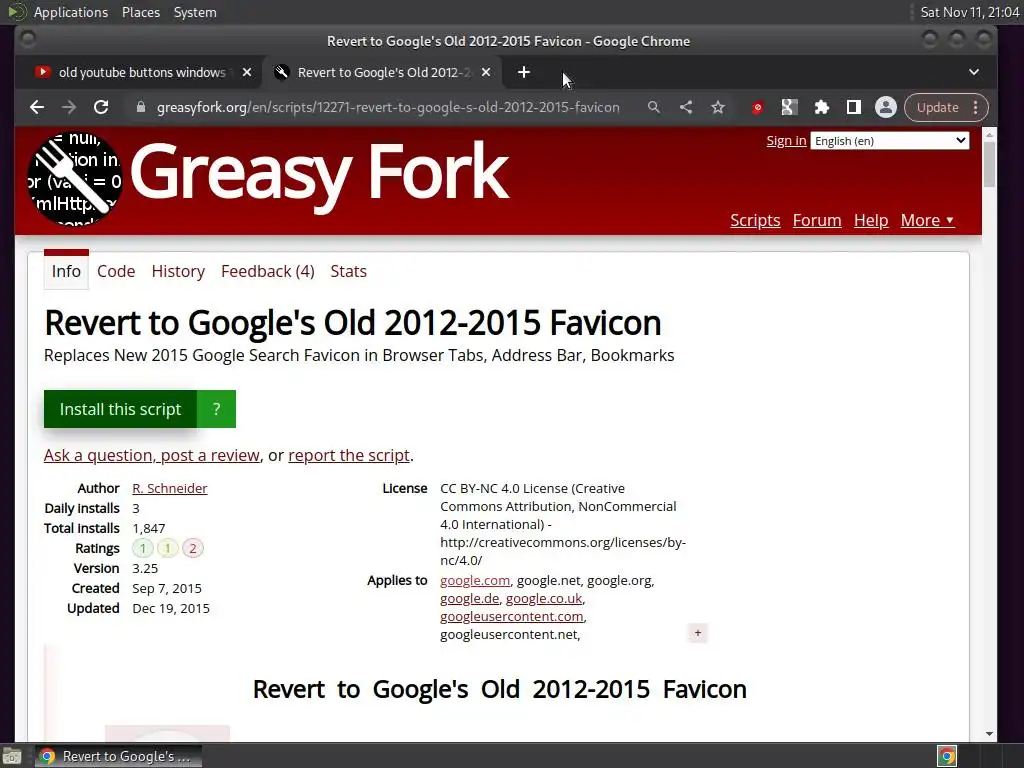Open the Chrome three-dot menu

point(976,107)
